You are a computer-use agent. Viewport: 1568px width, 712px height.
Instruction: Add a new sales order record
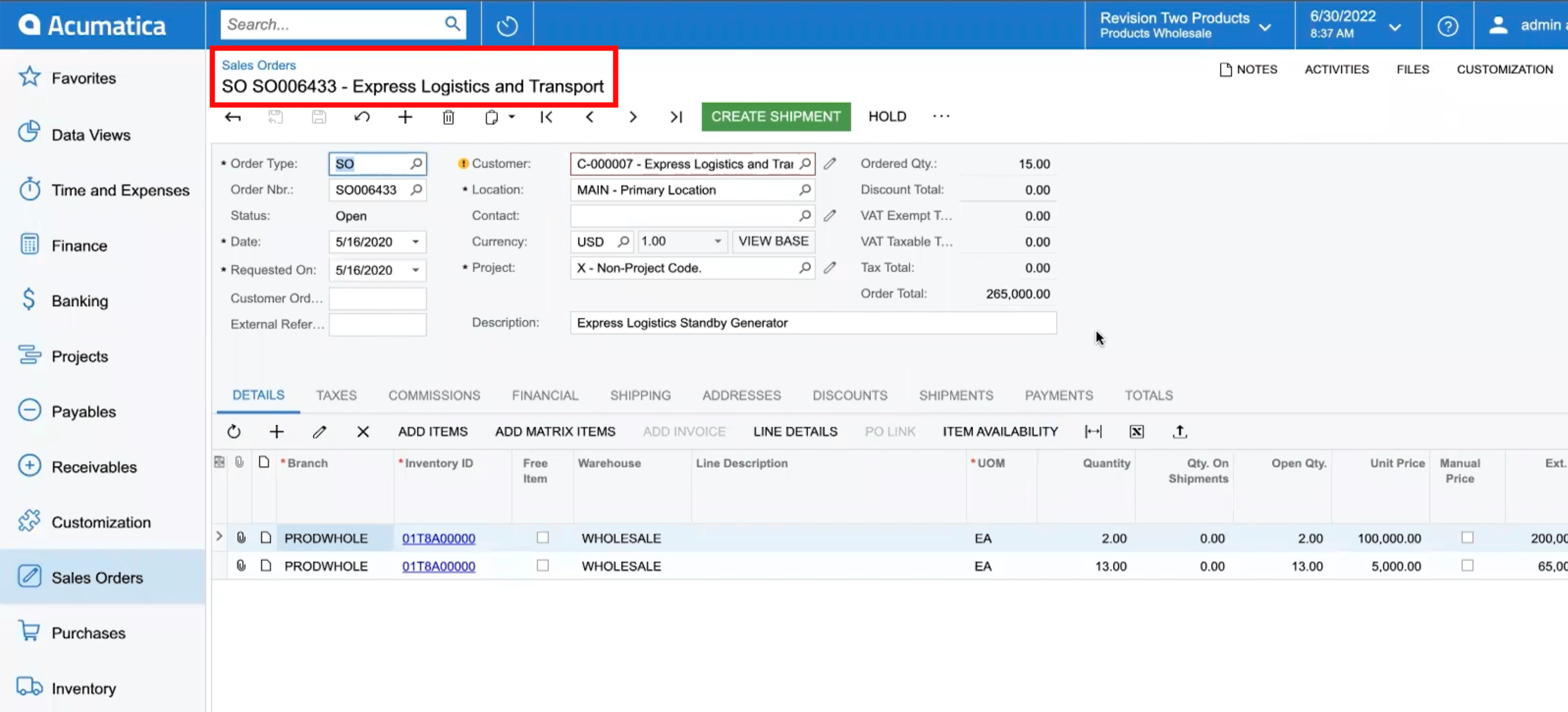pyautogui.click(x=405, y=117)
